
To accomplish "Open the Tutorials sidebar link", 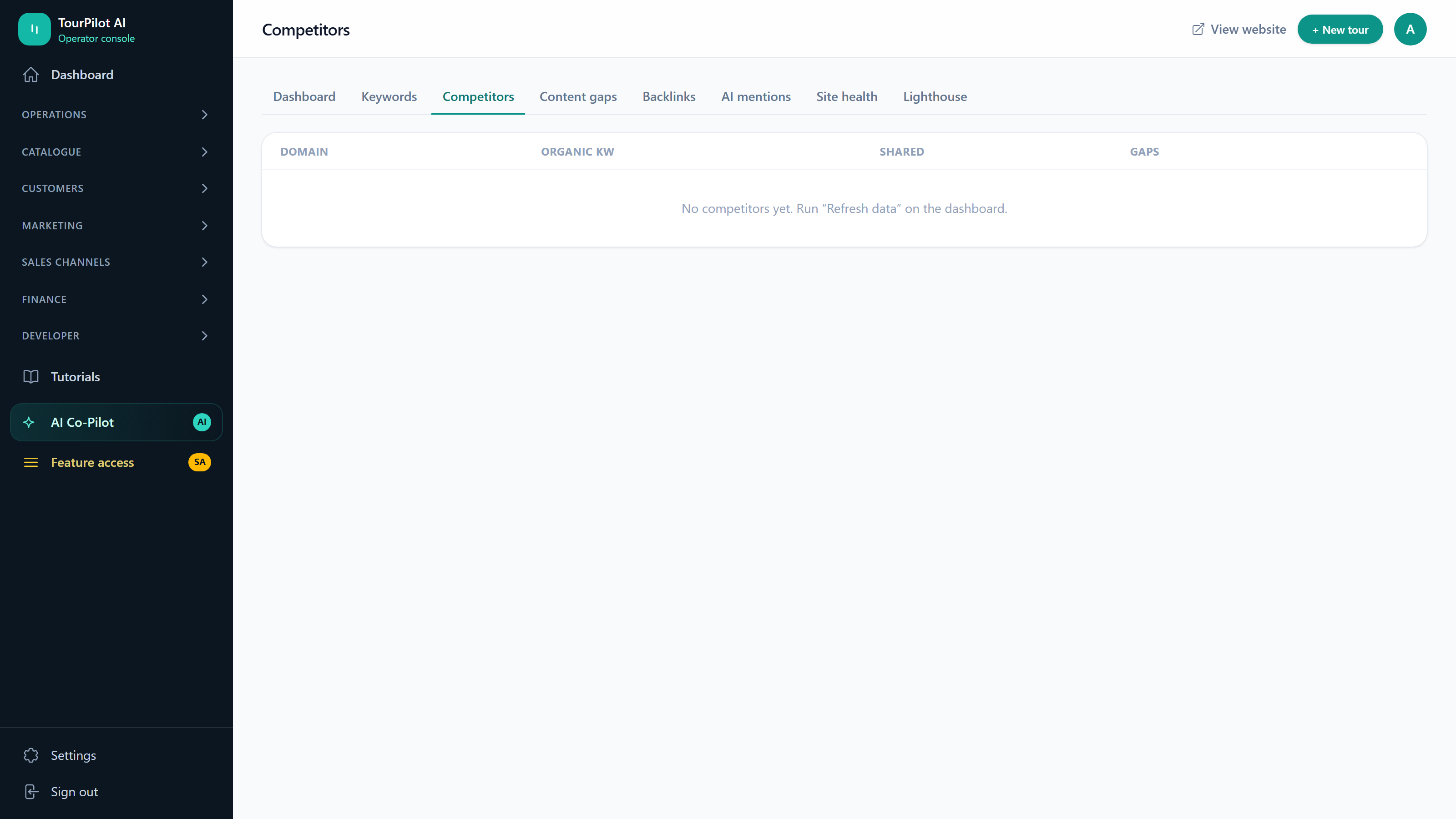I will tap(116, 377).
